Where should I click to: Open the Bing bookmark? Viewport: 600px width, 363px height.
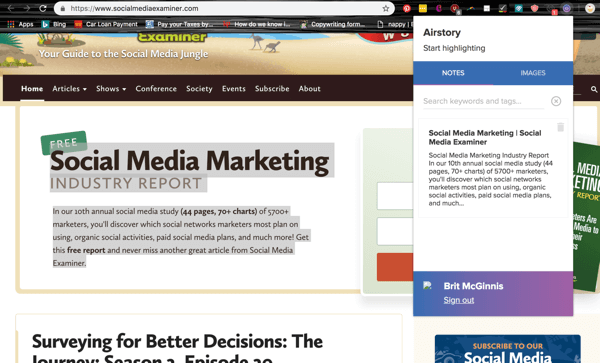[54, 24]
